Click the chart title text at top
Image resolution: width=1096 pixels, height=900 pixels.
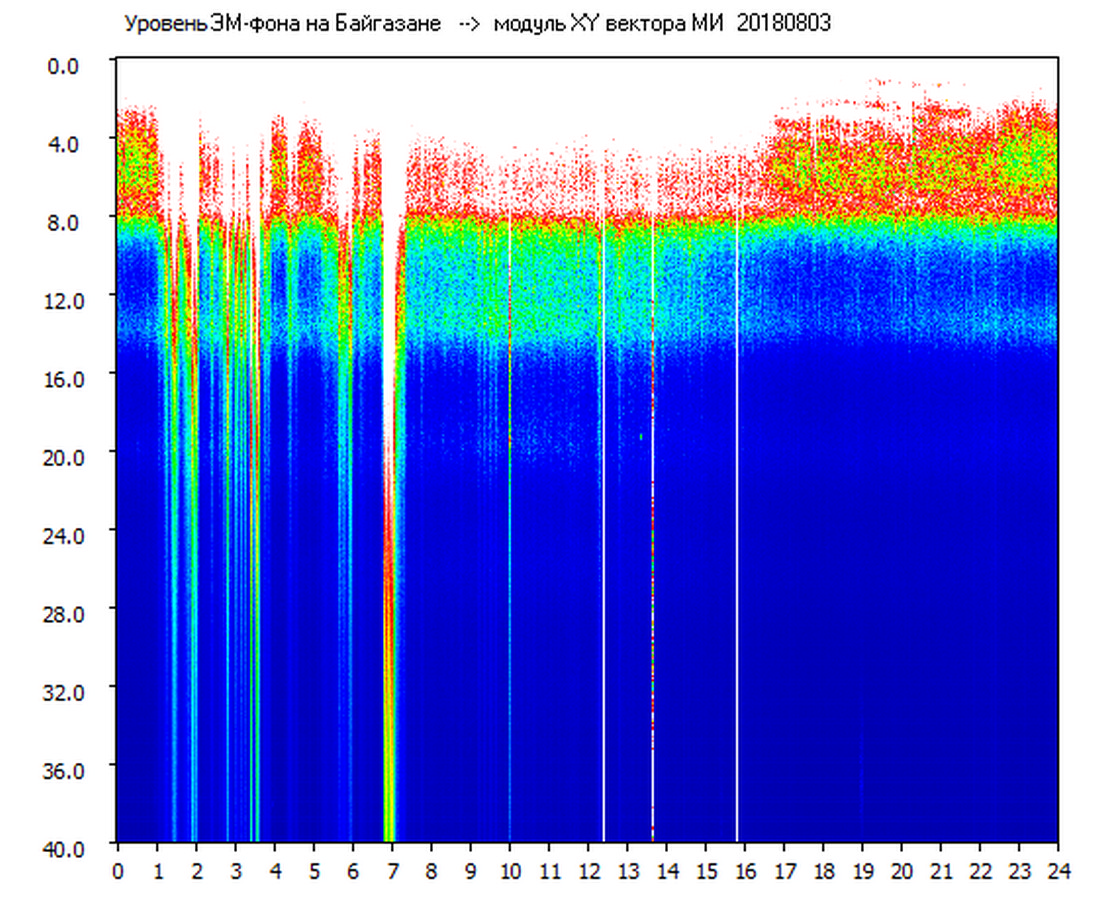click(477, 24)
